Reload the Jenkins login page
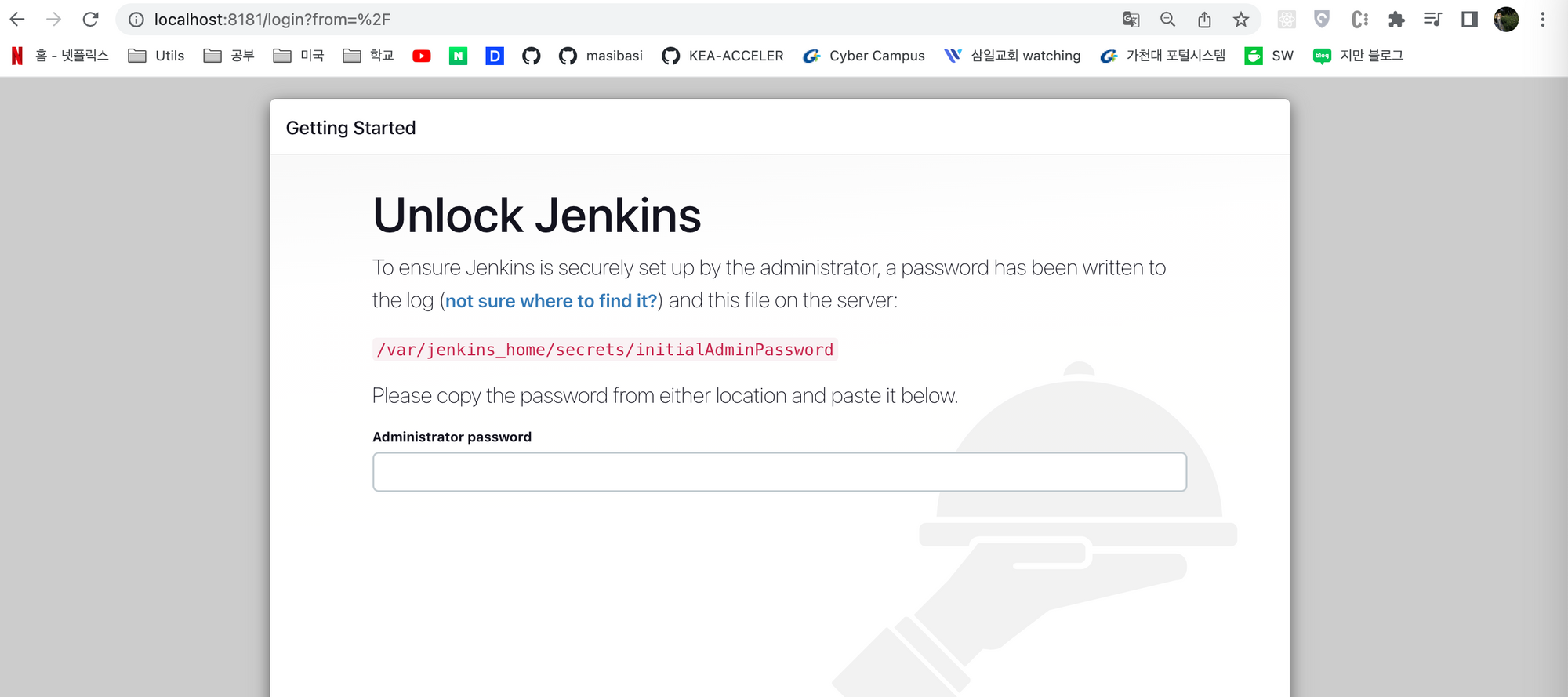Screen dimensions: 1568x697 [x=91, y=20]
